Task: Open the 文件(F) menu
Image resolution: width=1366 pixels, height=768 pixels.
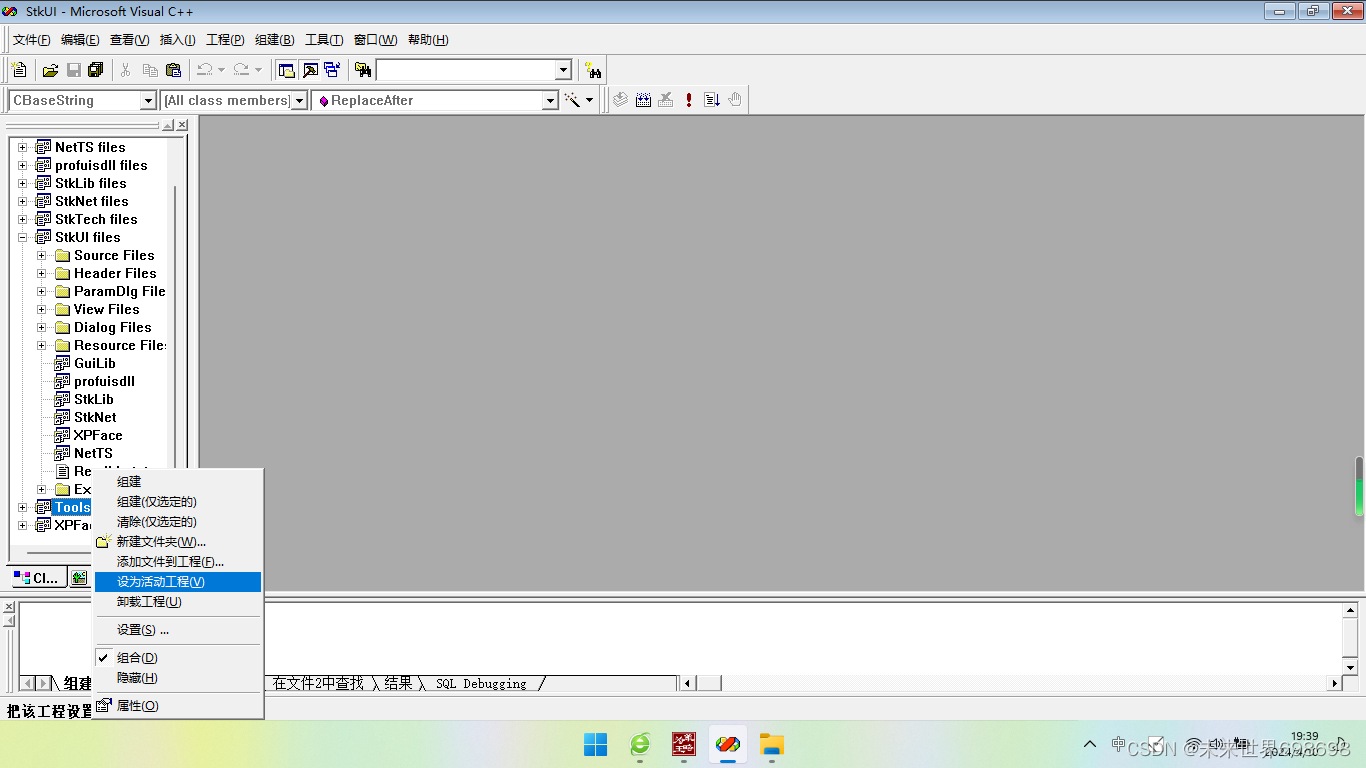Action: pyautogui.click(x=31, y=40)
